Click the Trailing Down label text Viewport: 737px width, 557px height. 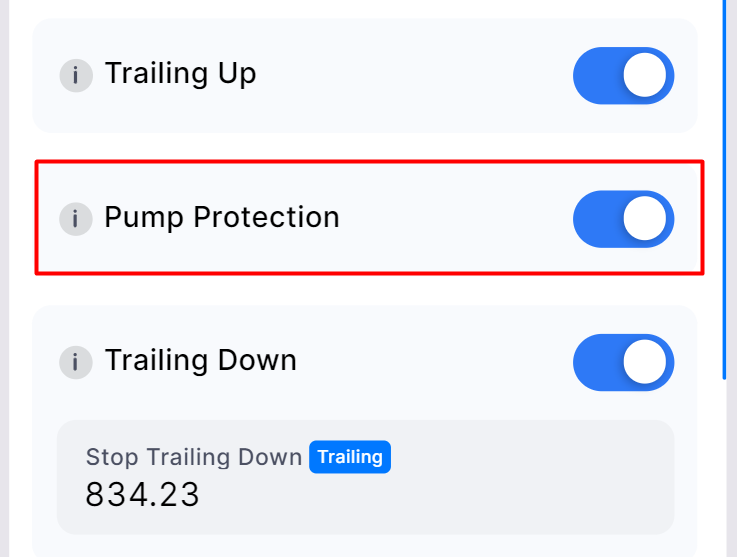click(200, 360)
